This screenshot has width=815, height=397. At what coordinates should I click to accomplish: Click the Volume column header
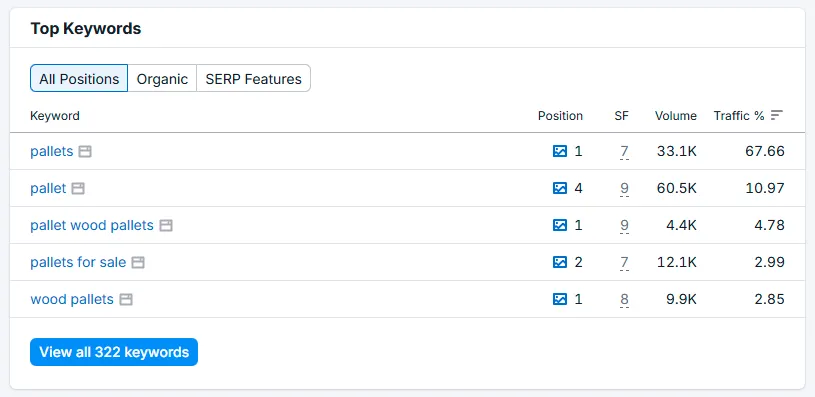point(676,115)
